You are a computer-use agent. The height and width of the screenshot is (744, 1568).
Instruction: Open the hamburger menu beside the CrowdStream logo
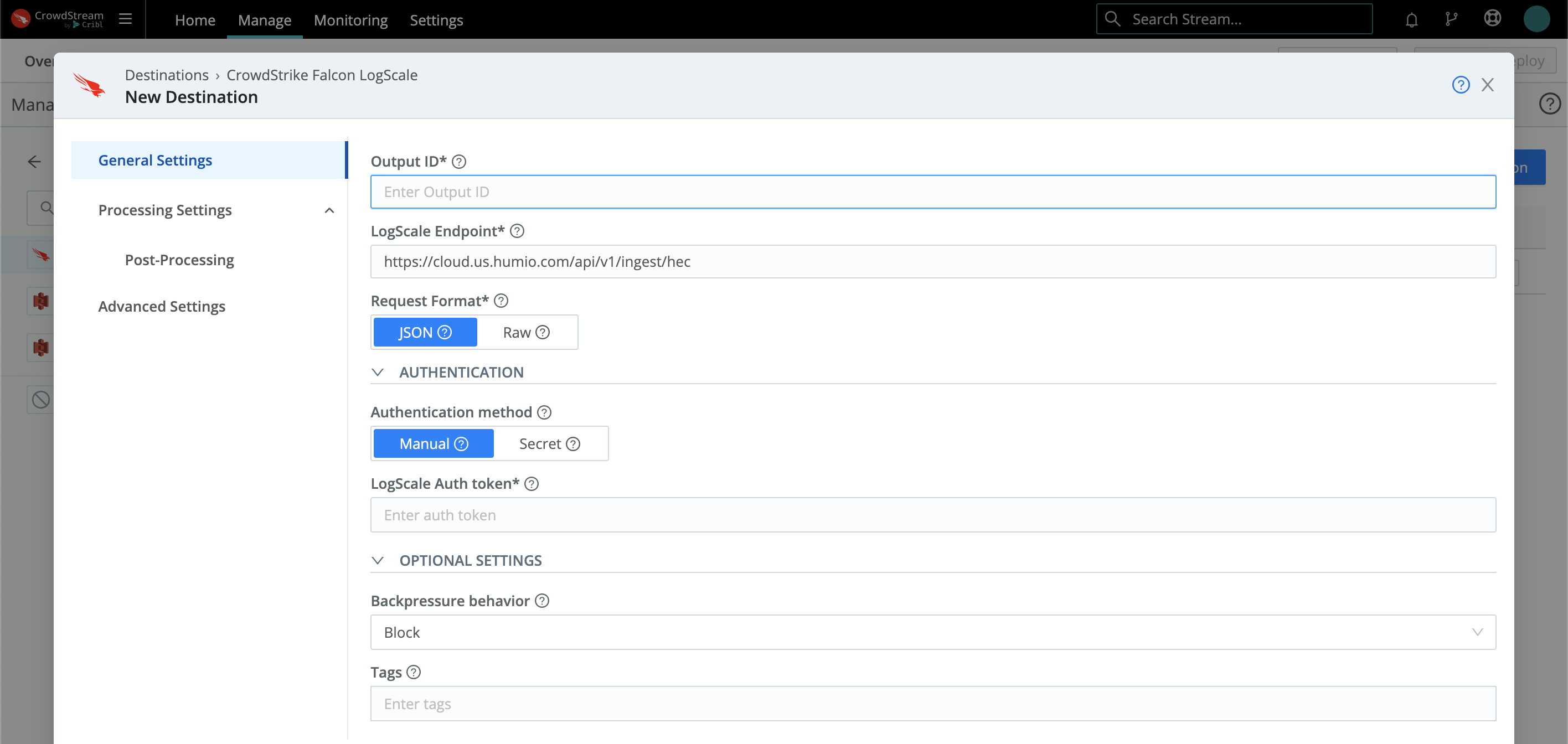(125, 19)
